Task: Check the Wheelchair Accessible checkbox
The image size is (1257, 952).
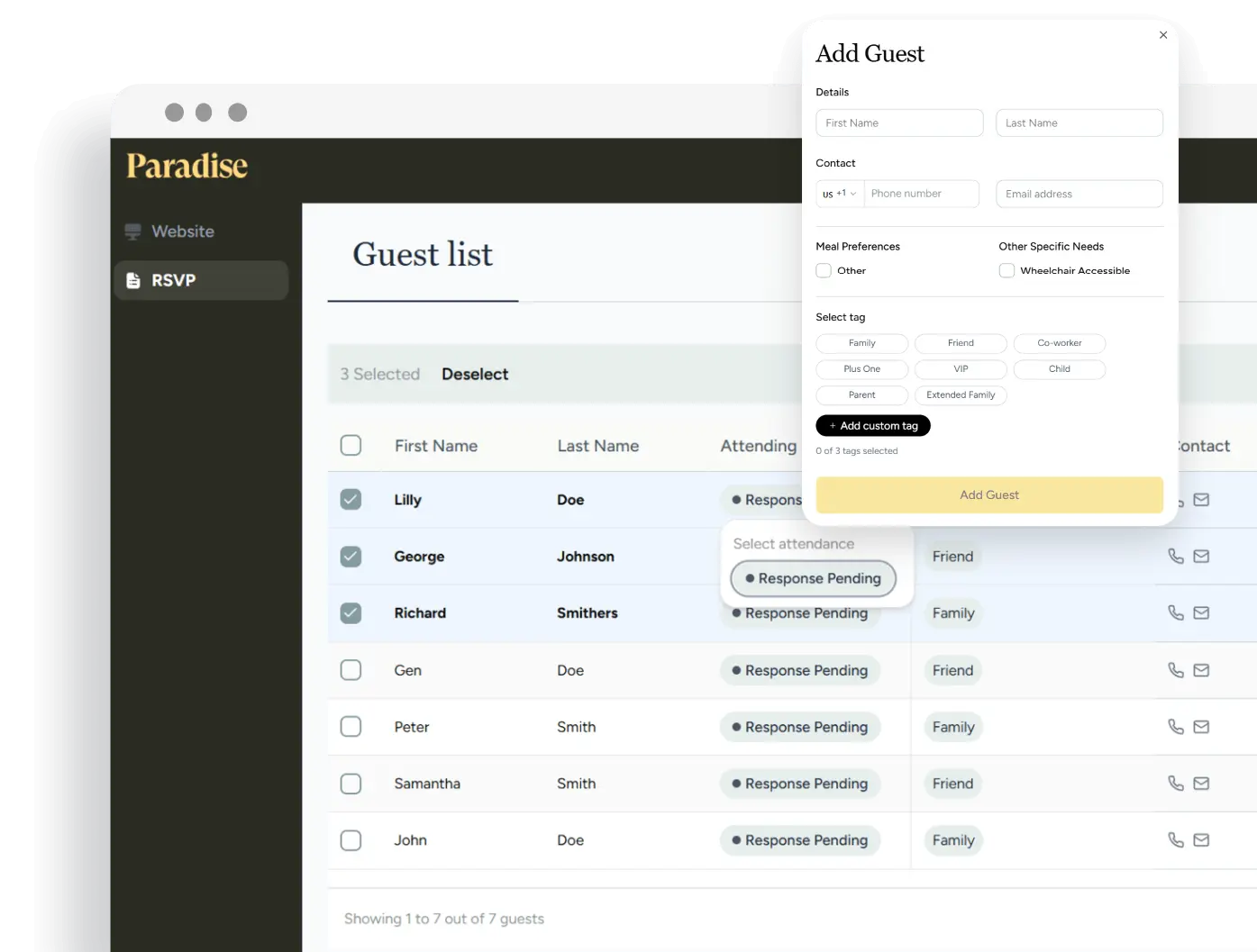Action: pyautogui.click(x=1007, y=270)
